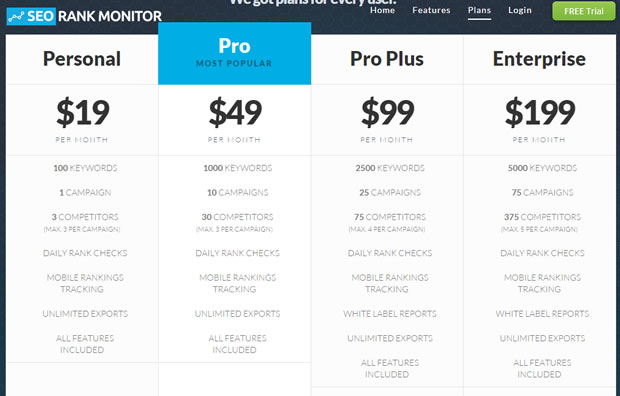Select the Enterprise plan heading
The width and height of the screenshot is (620, 396).
539,59
